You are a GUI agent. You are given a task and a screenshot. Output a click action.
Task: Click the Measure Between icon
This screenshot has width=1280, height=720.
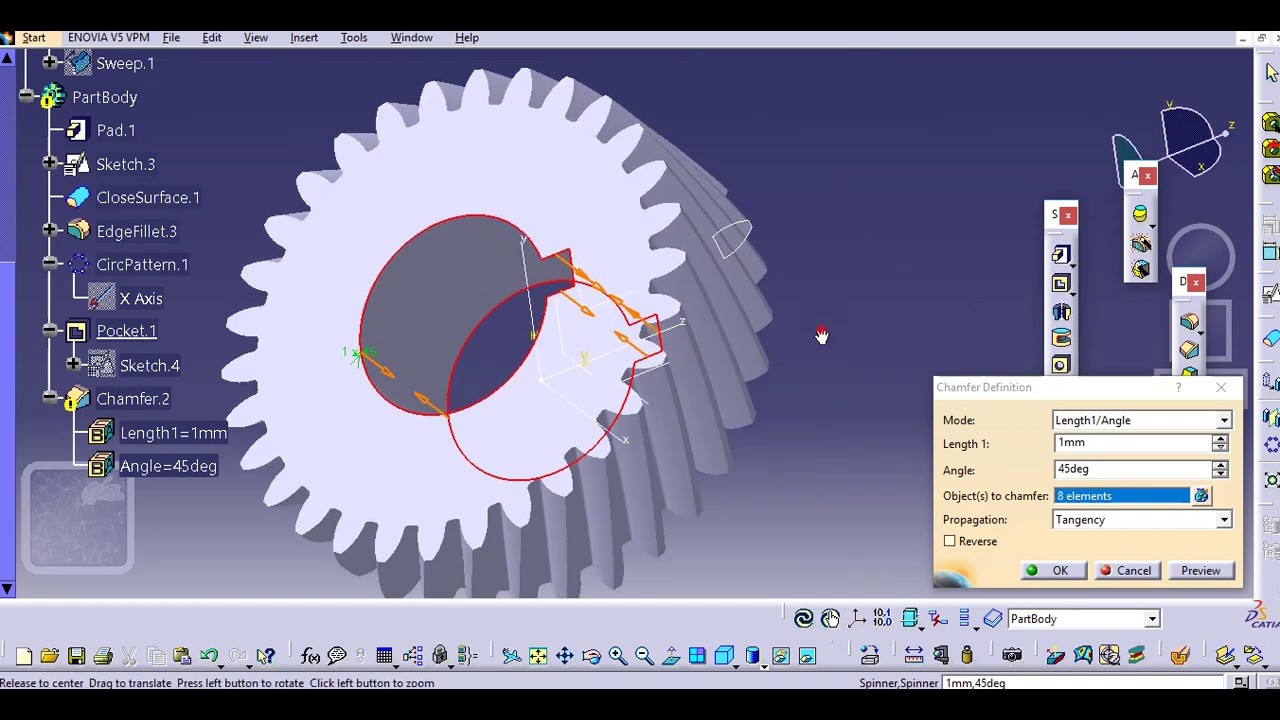pos(914,656)
